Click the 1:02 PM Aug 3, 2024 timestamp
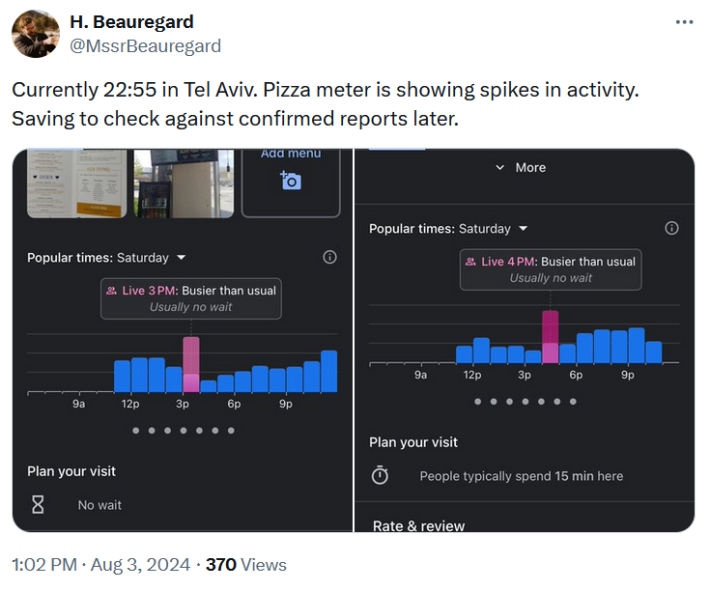 click(x=100, y=565)
